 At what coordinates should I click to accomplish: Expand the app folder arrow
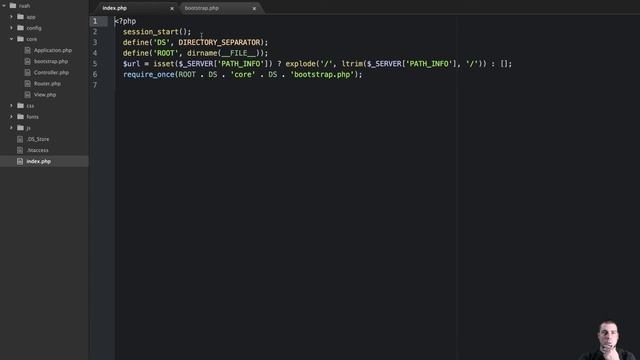(x=11, y=17)
